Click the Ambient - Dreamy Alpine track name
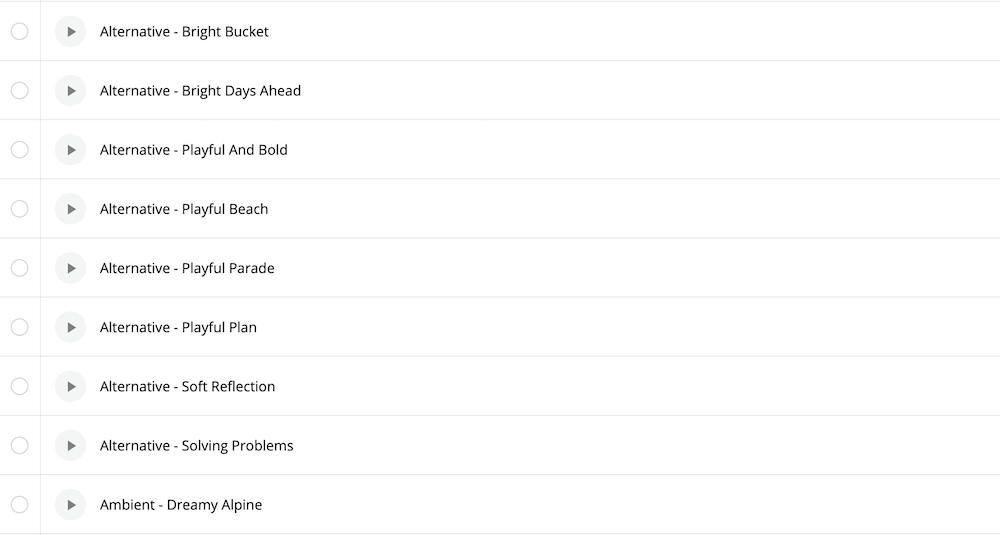1000x535 pixels. click(181, 505)
